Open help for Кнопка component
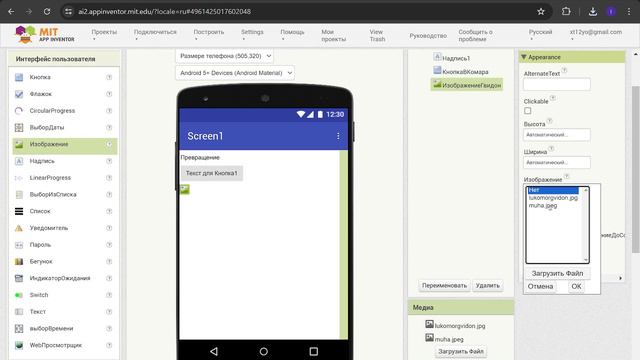The image size is (640, 360). point(109,77)
